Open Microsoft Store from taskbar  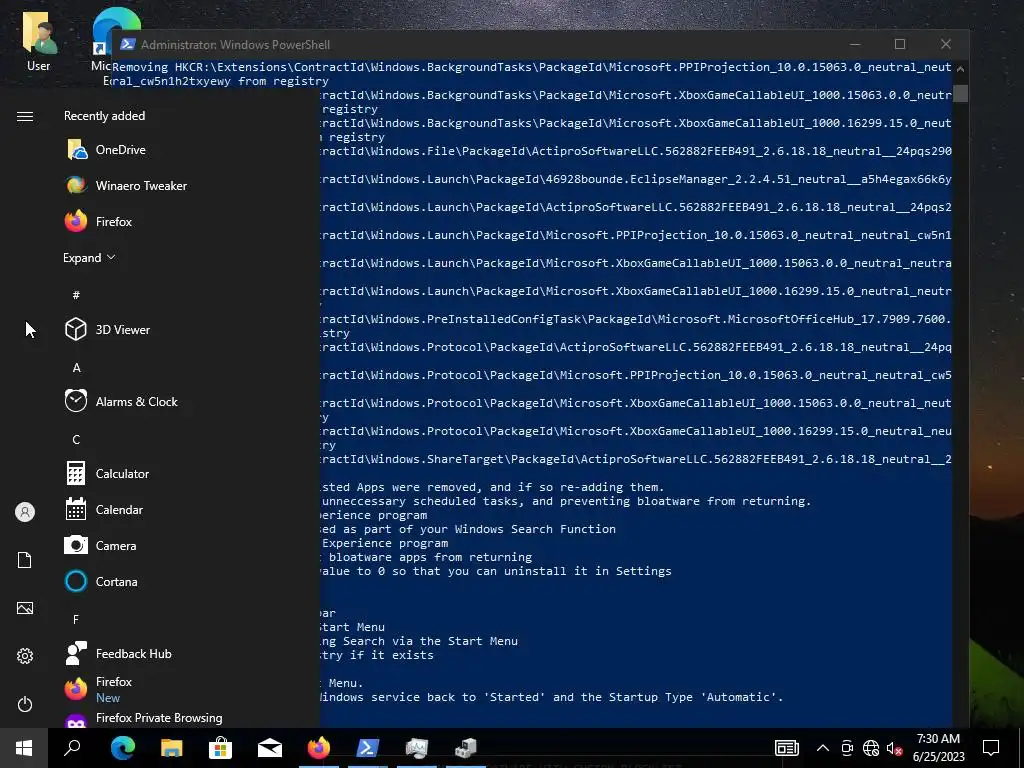click(221, 748)
